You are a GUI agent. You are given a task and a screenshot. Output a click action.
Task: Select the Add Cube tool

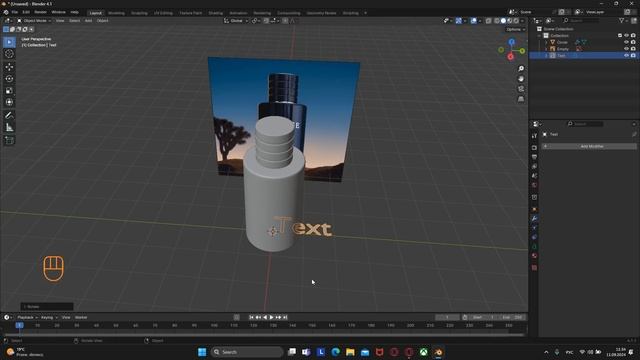click(9, 140)
